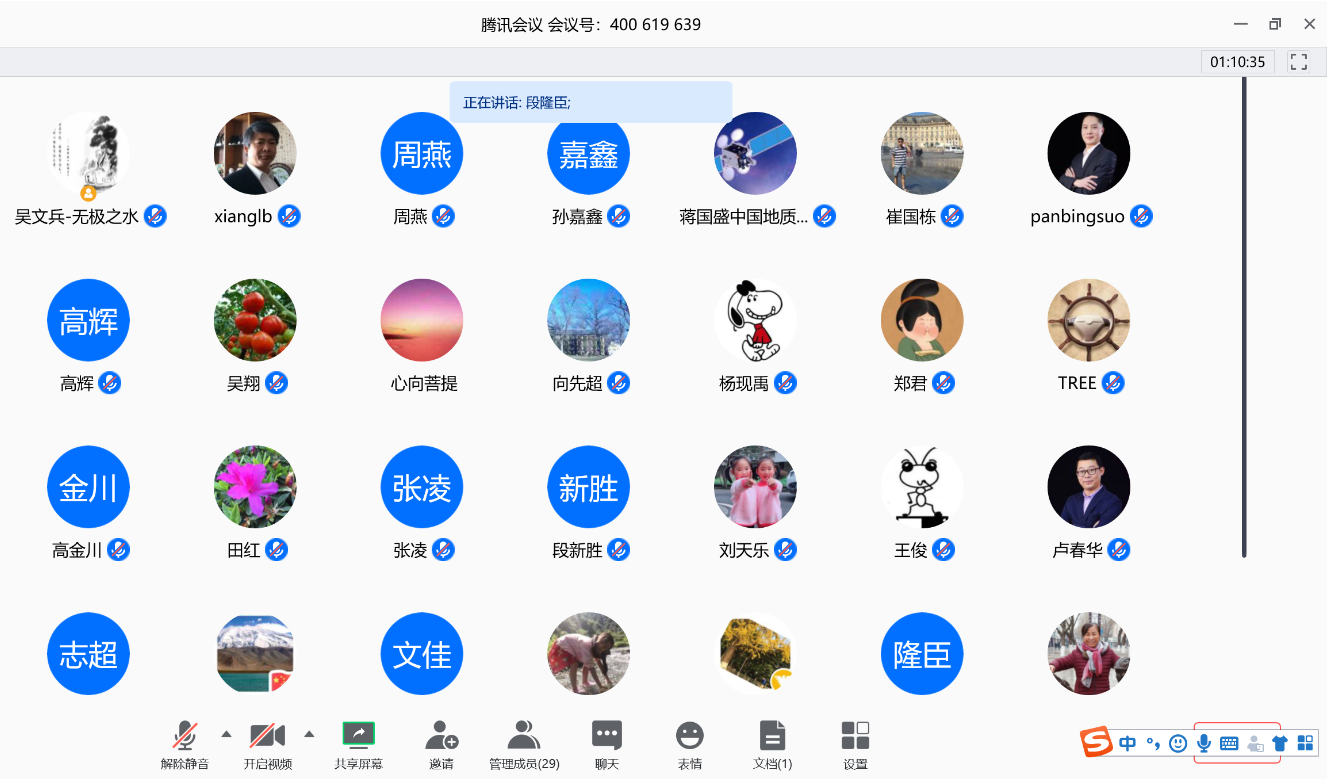Click the Sogou input toolbox grid icon
1329x779 pixels.
click(1305, 743)
